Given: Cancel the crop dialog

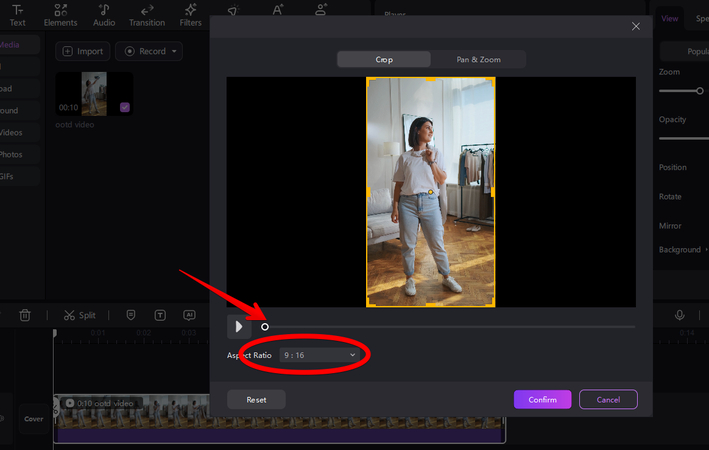Looking at the screenshot, I should [x=608, y=399].
